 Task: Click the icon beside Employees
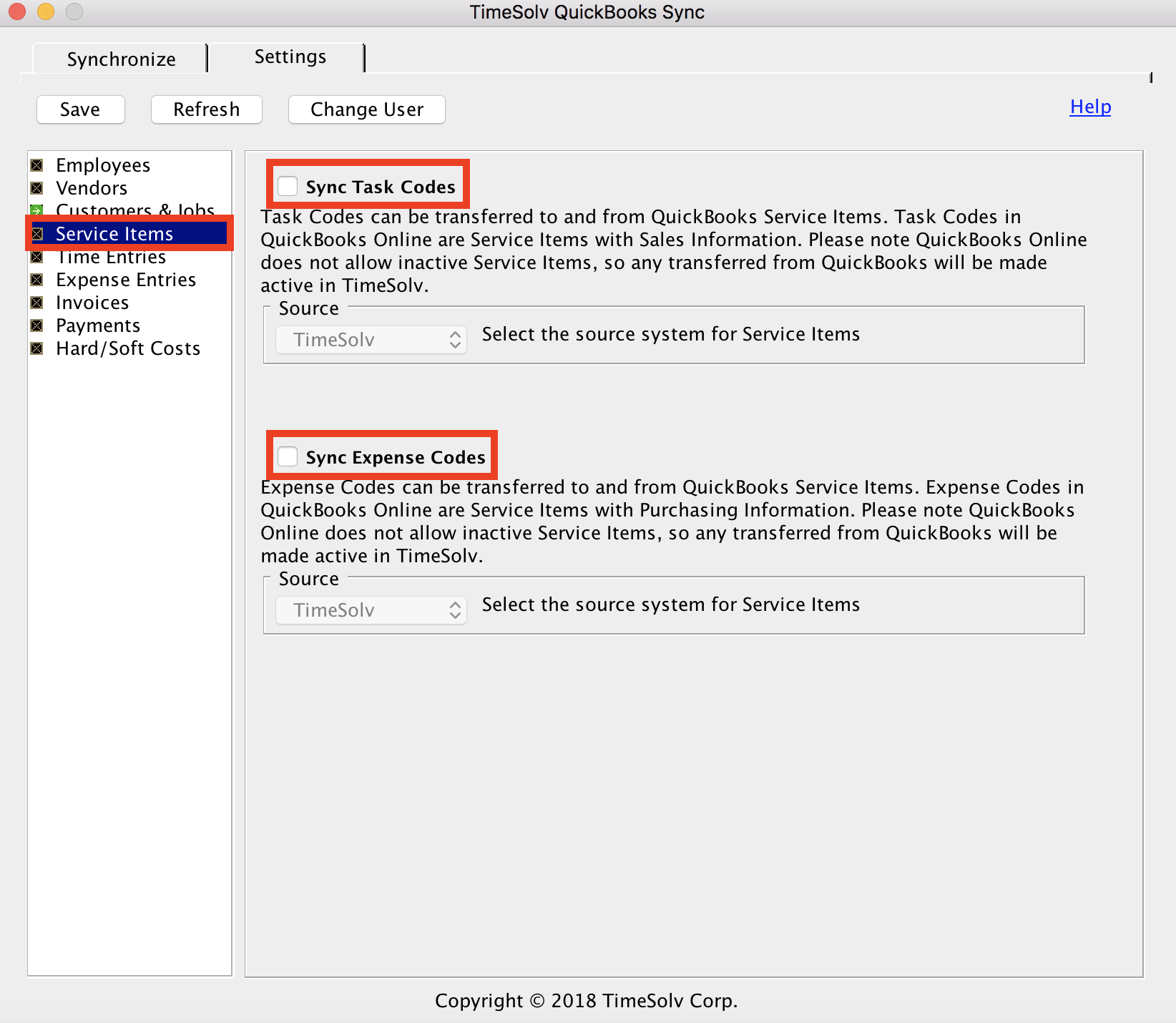(37, 165)
